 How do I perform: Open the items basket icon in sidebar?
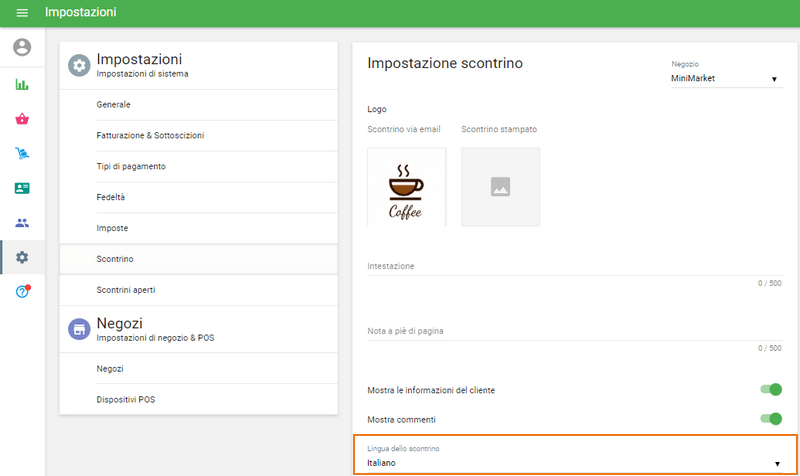point(22,119)
